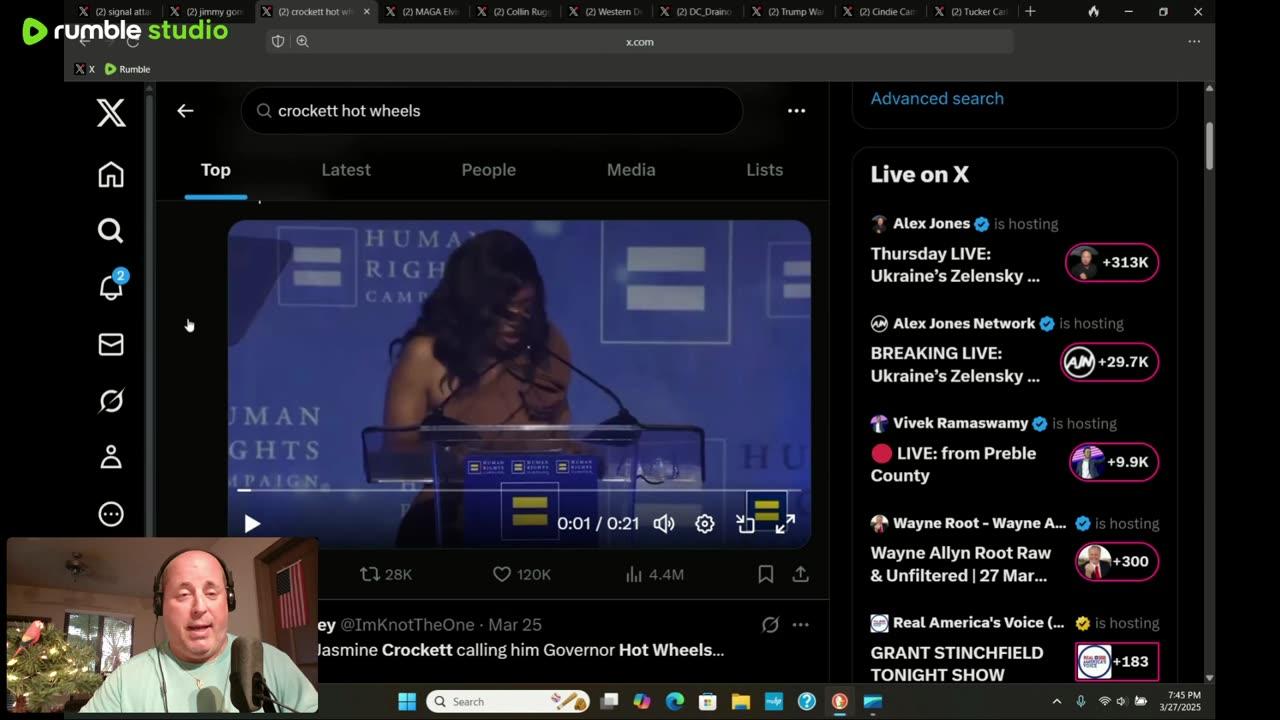This screenshot has height=720, width=1280.
Task: Open File Explorer from taskbar
Action: pos(740,702)
